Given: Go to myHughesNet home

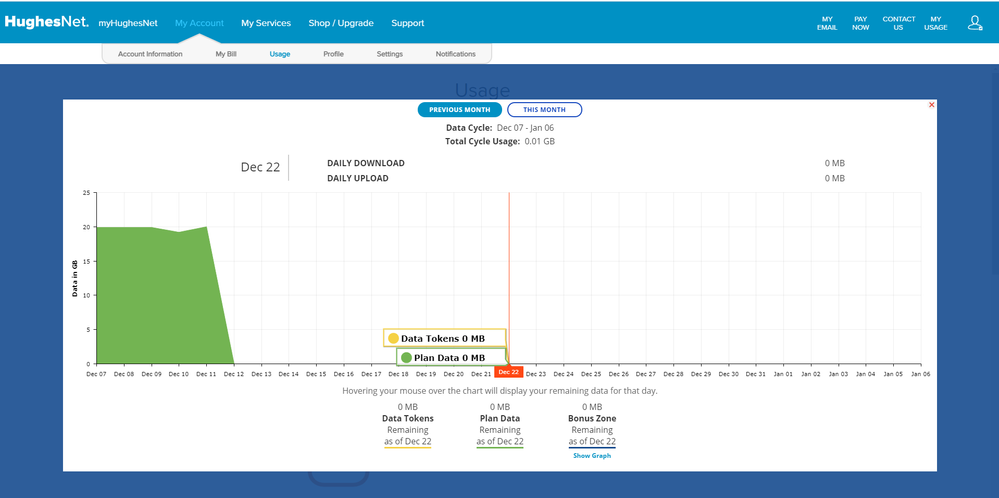Looking at the screenshot, I should click(128, 23).
